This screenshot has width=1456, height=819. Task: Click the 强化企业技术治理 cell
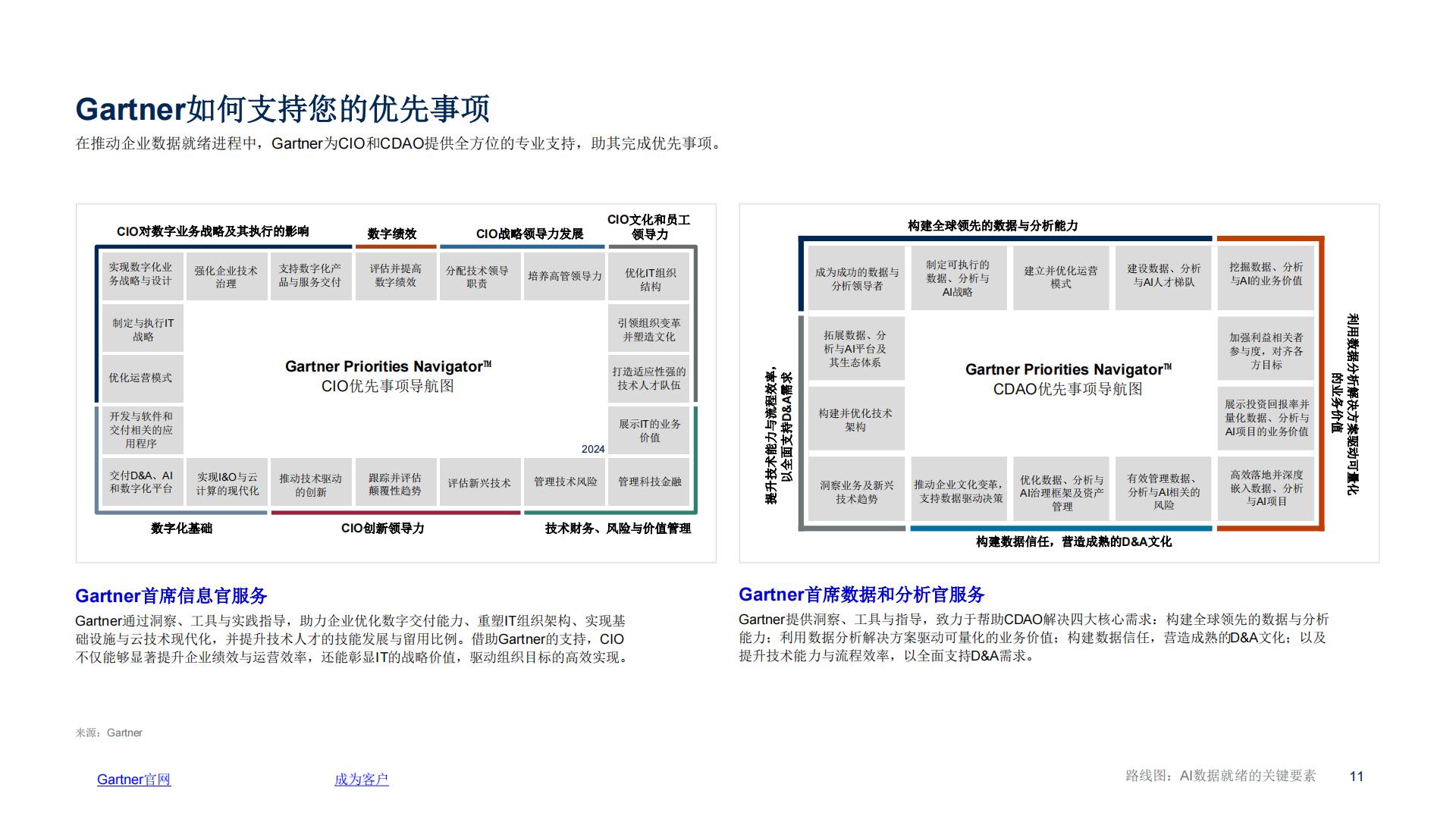pos(226,277)
